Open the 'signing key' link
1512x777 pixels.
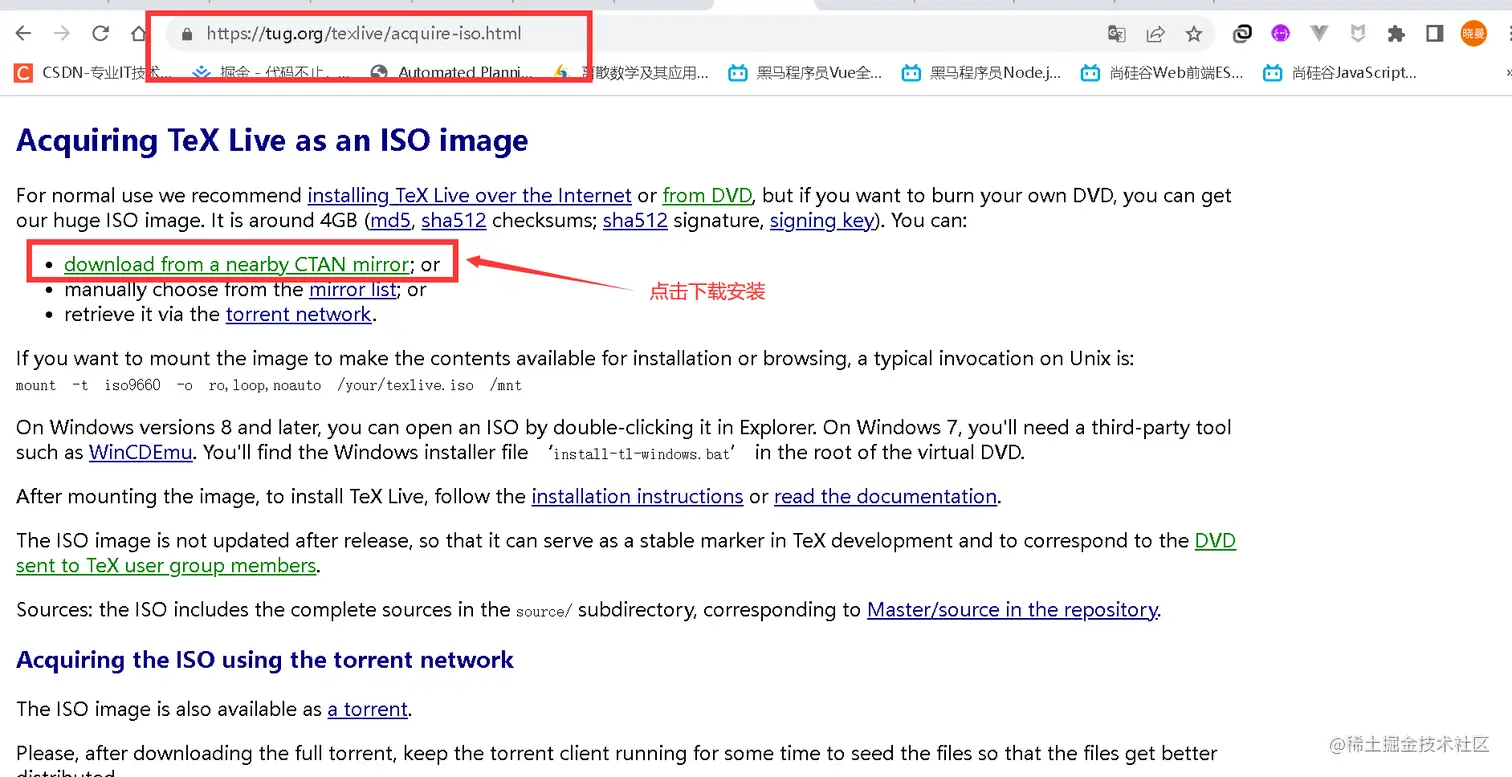tap(821, 220)
